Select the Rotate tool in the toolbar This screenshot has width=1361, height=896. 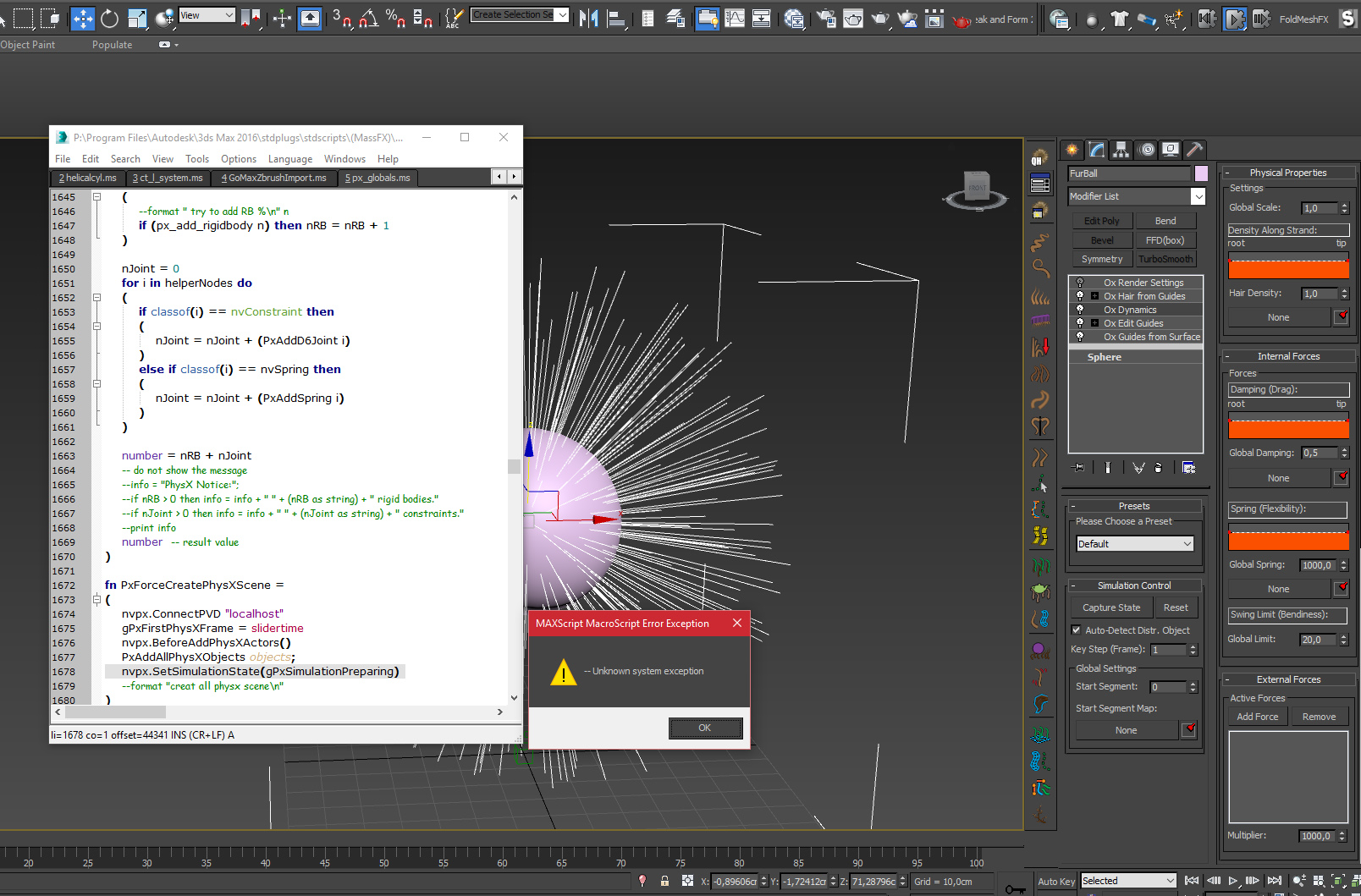pos(110,18)
